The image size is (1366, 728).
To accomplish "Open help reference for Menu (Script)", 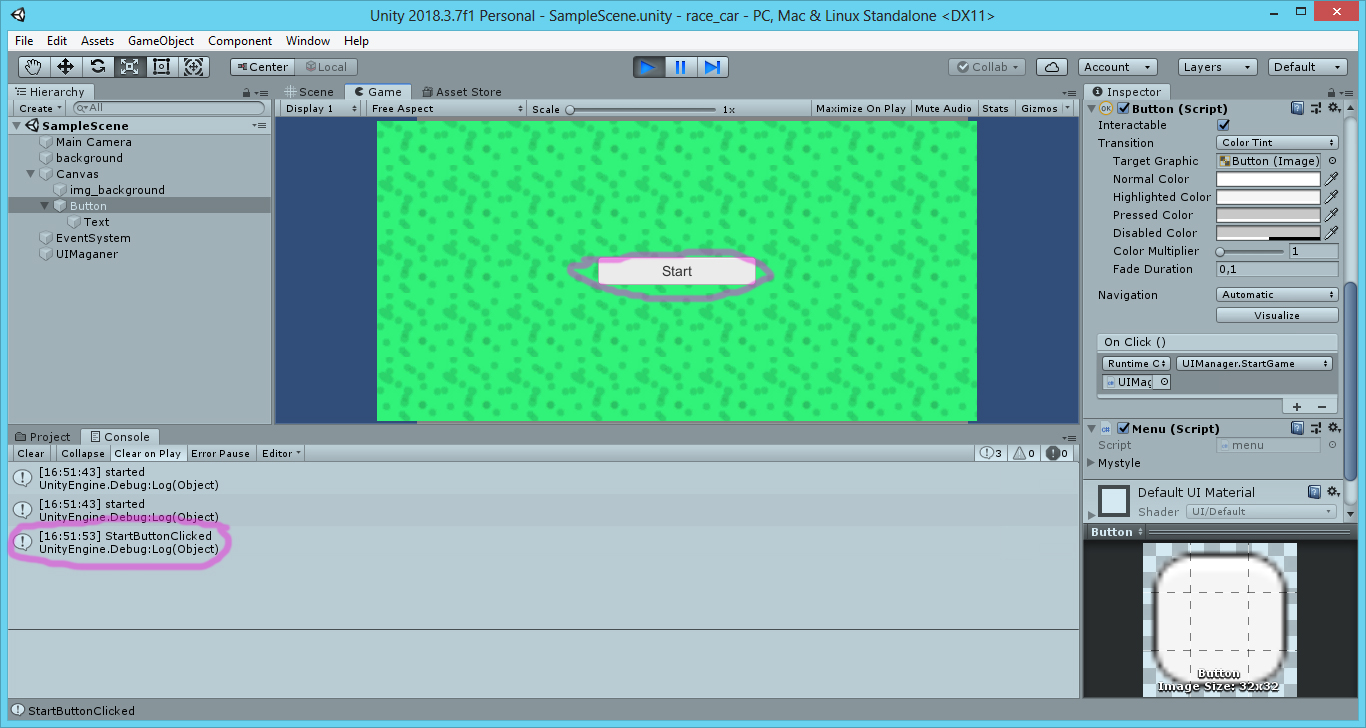I will tap(1297, 428).
